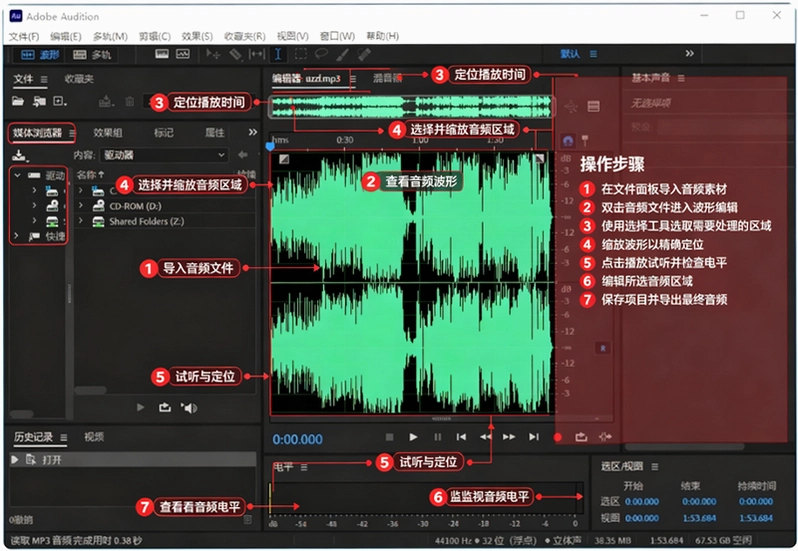Switch to the 标记 tab
798x551 pixels.
point(163,133)
